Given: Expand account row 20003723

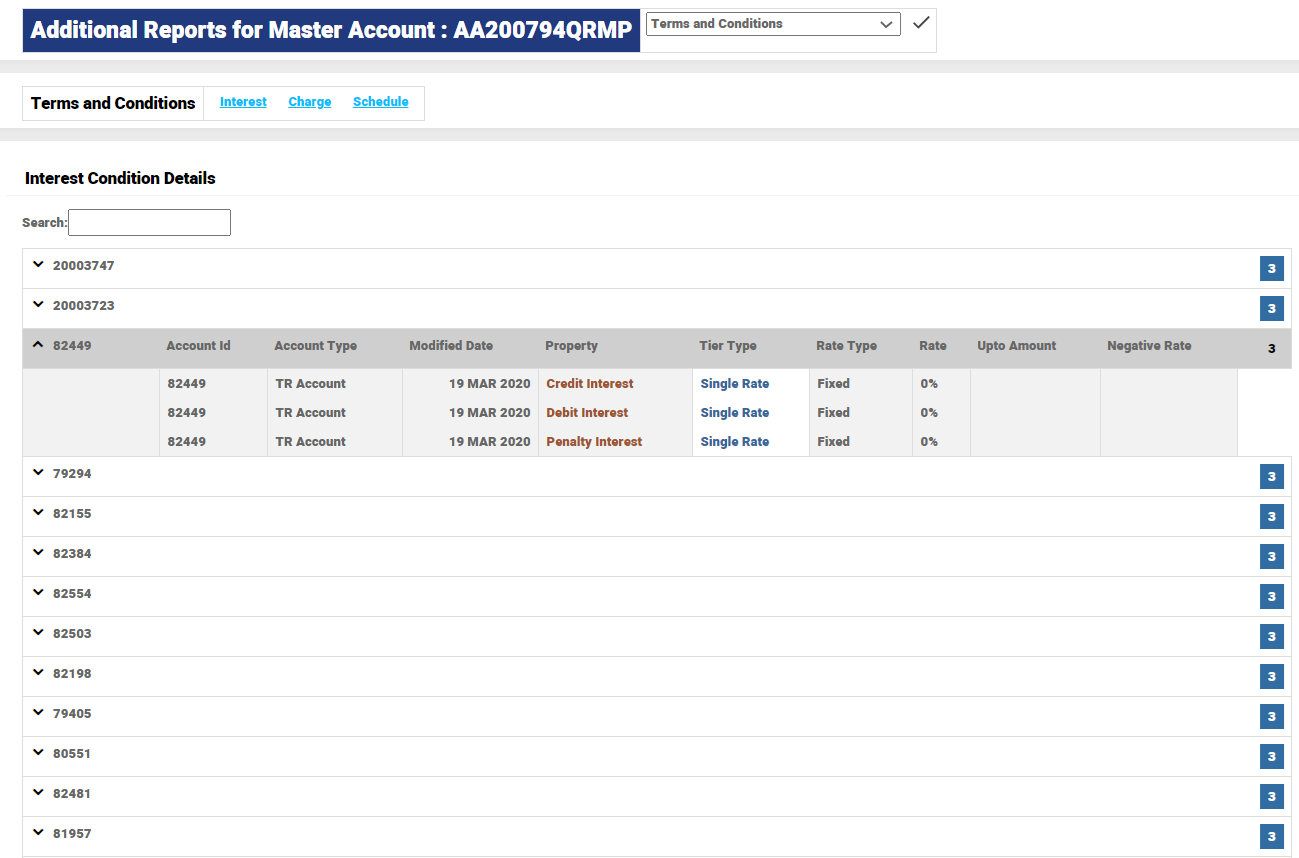Looking at the screenshot, I should pyautogui.click(x=39, y=306).
